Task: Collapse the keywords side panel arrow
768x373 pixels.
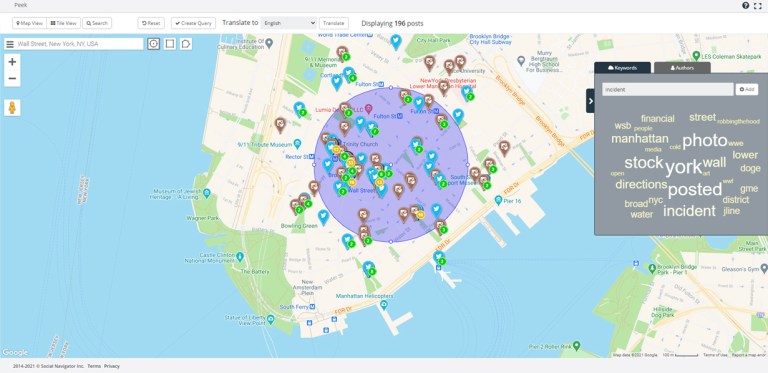Action: coord(590,101)
